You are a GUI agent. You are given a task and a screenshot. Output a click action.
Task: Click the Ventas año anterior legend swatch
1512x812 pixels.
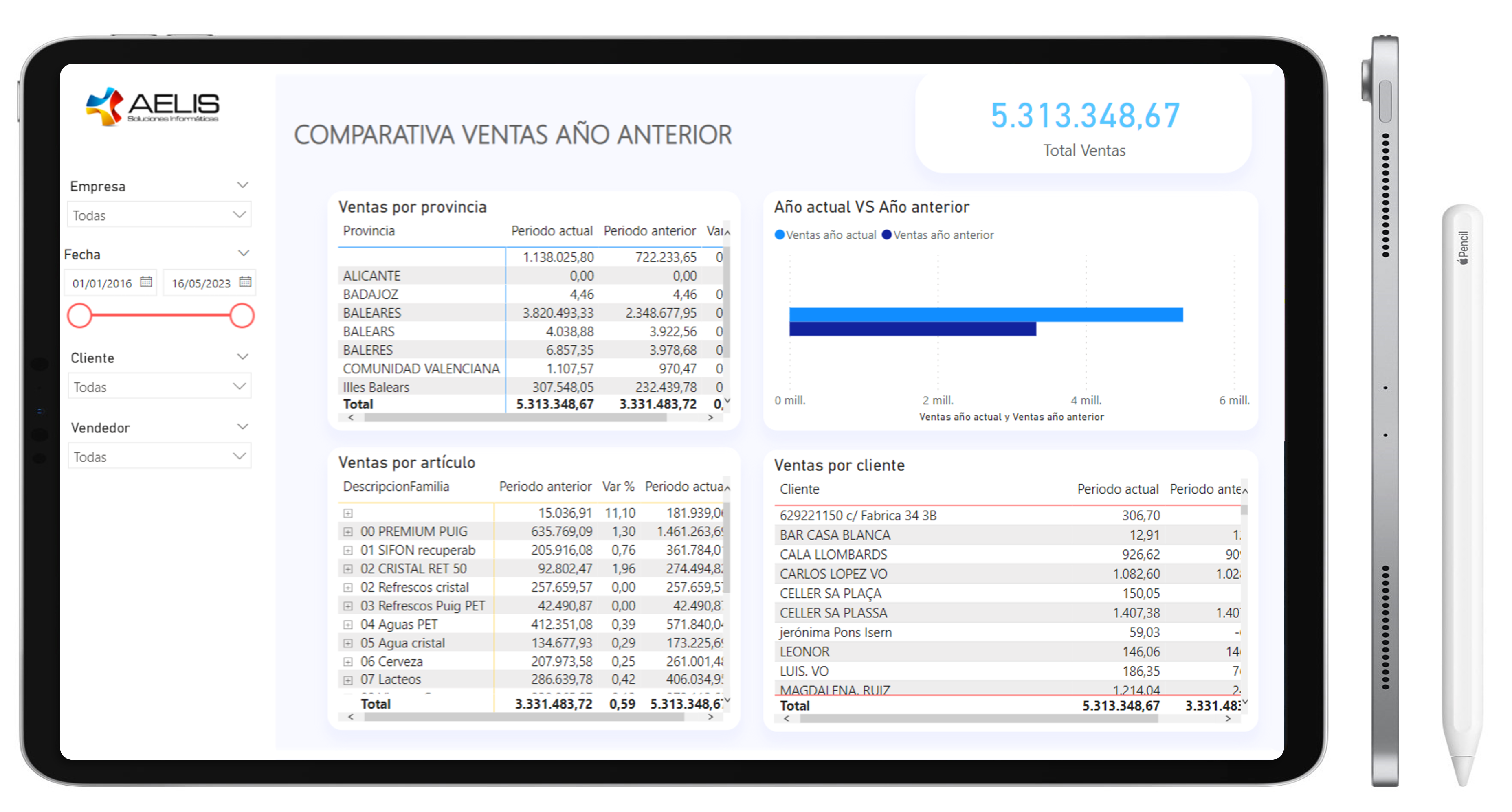(x=887, y=235)
